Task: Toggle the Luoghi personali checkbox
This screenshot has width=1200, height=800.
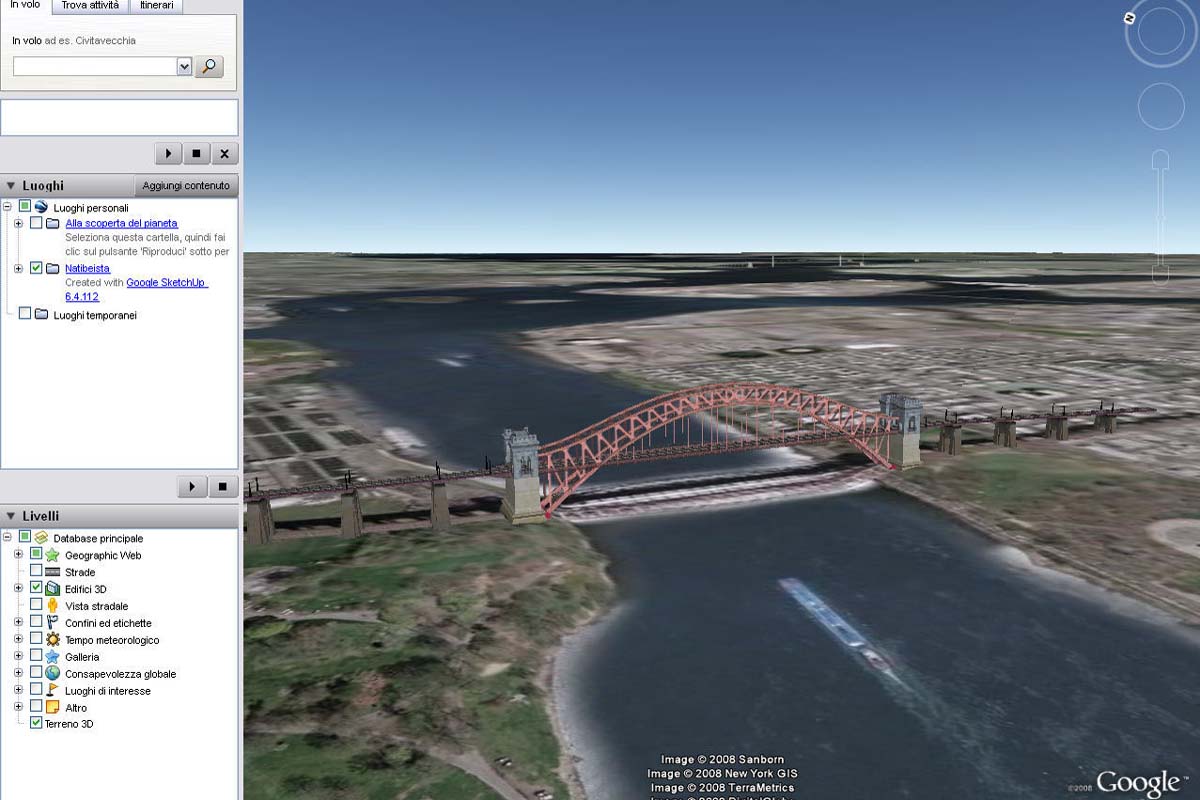Action: tap(25, 206)
